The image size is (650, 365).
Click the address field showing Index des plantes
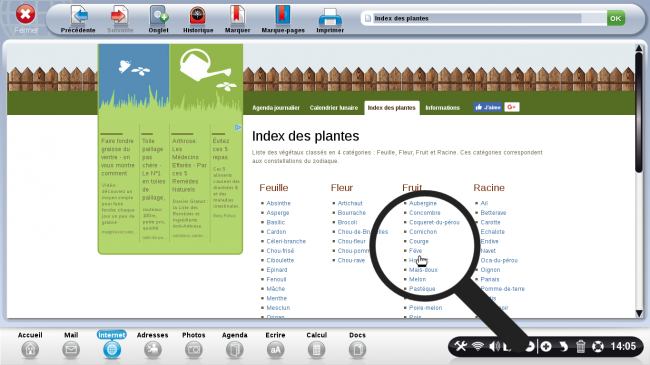[483, 18]
